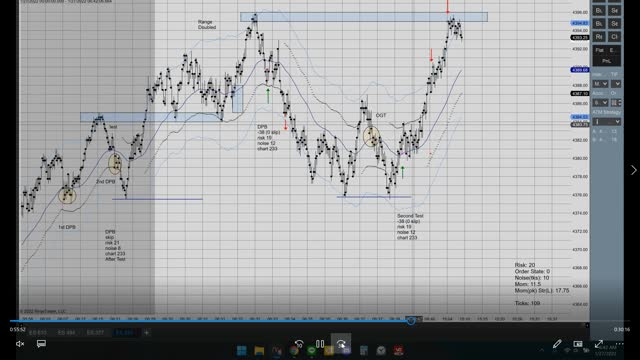Open the order type dropdown
This screenshot has width=640, height=360.
(x=600, y=84)
